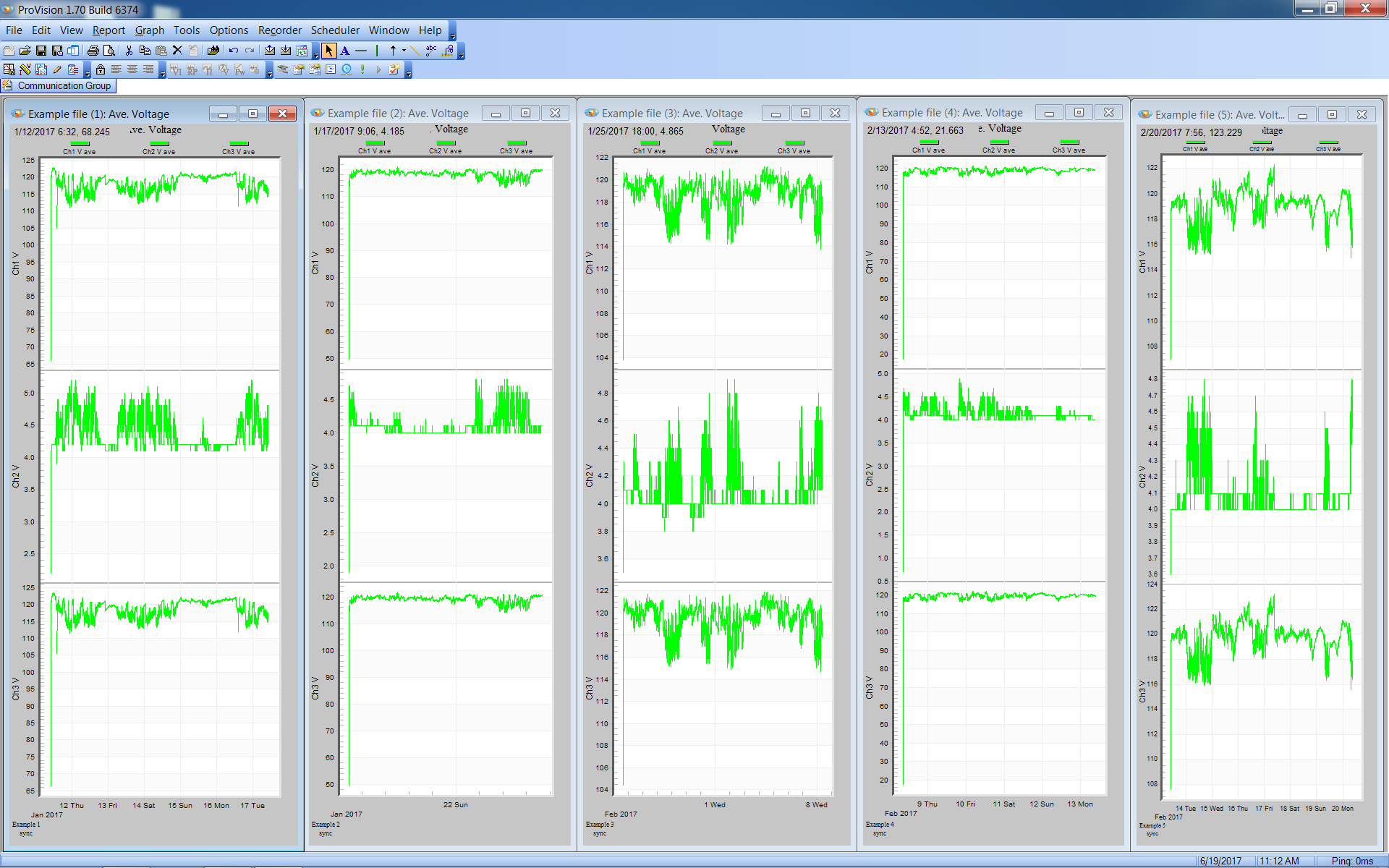The width and height of the screenshot is (1389, 868).
Task: Open the Graph menu
Action: (150, 30)
